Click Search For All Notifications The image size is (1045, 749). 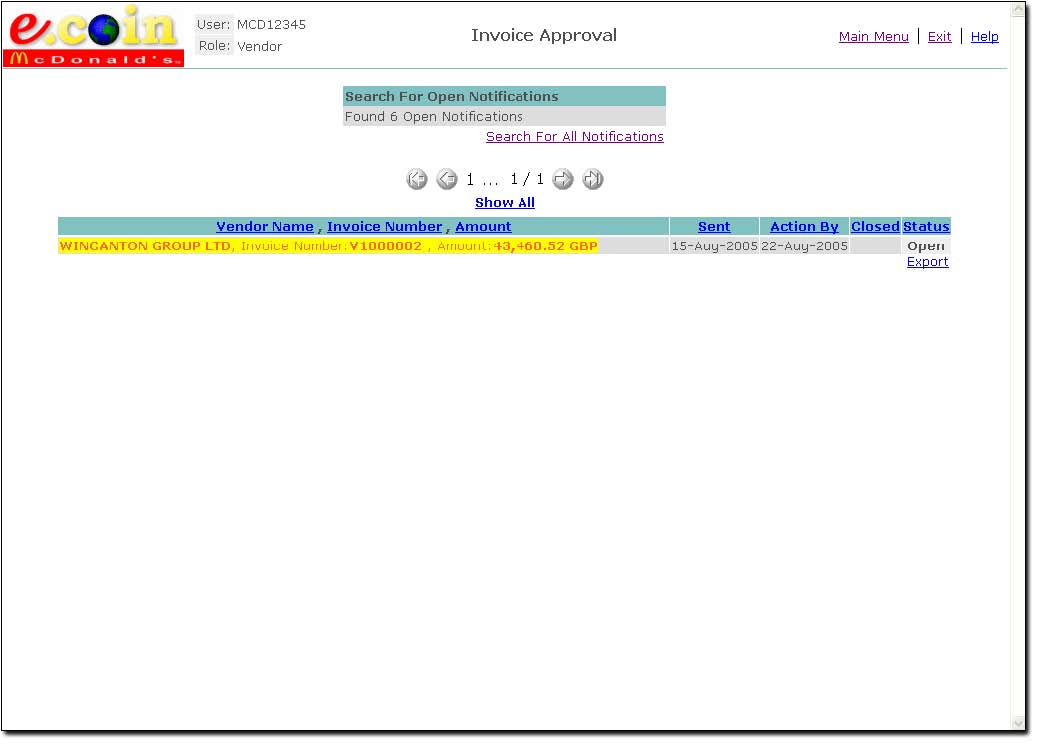(574, 137)
